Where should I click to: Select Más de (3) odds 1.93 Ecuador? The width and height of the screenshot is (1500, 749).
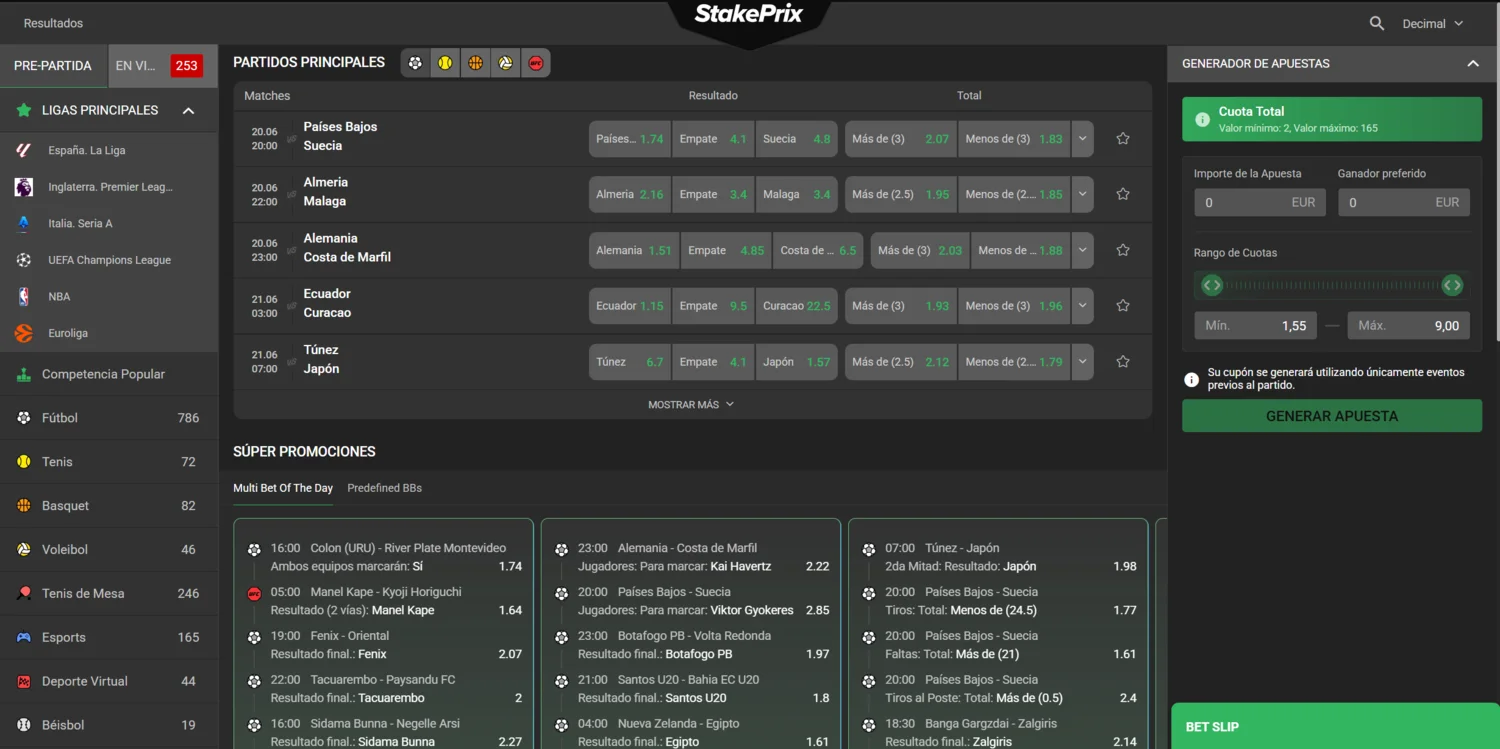(x=901, y=306)
